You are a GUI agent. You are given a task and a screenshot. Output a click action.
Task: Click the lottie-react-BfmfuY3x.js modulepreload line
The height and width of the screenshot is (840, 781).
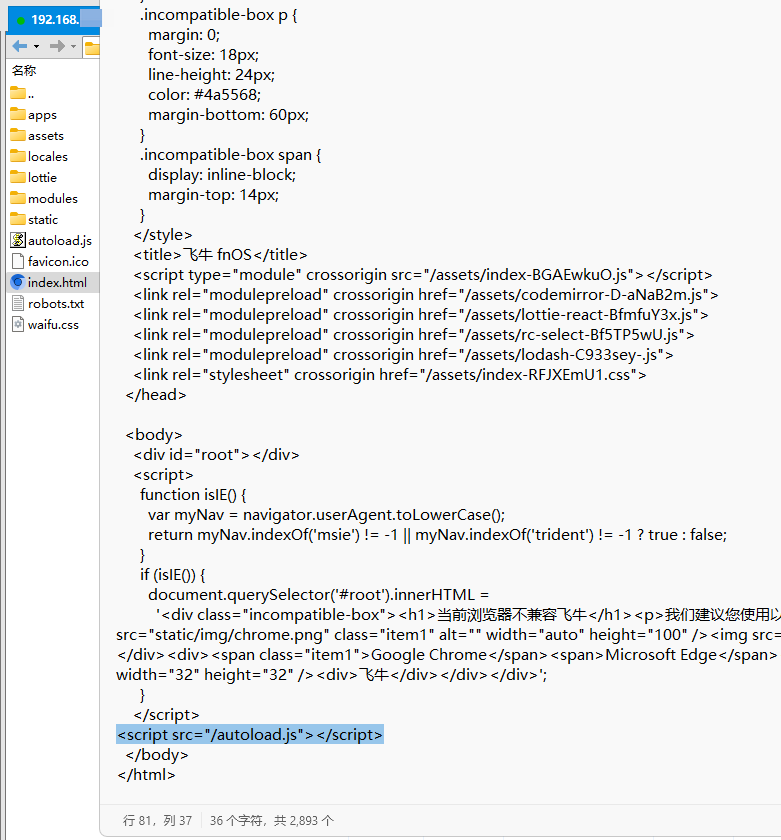(421, 315)
